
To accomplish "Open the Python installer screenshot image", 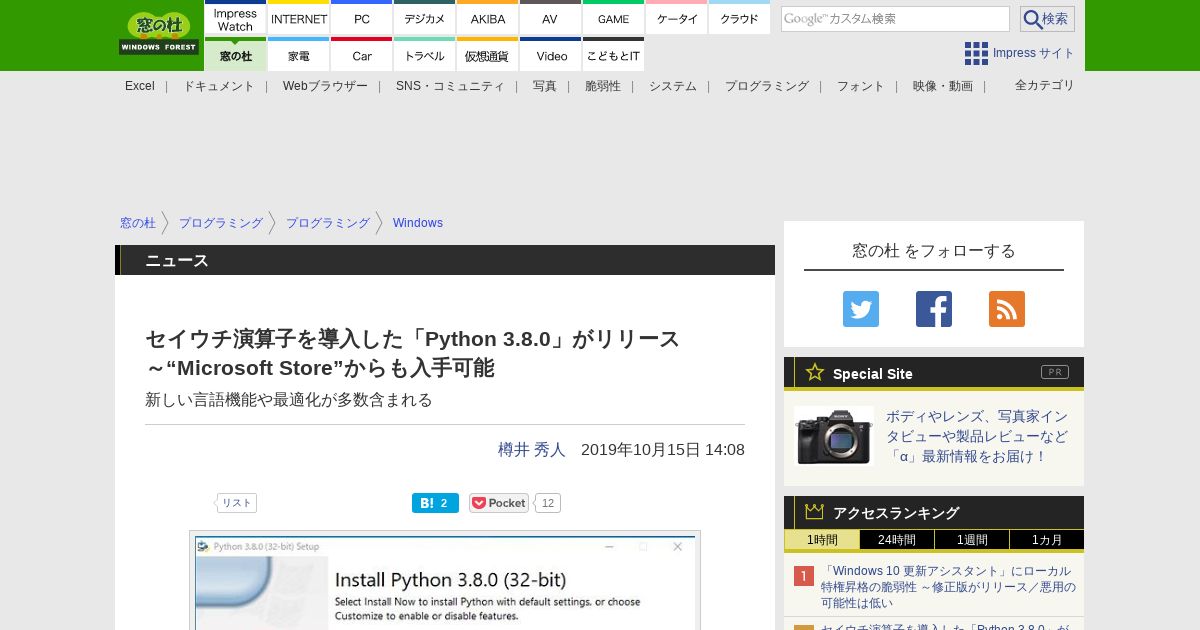I will point(445,580).
